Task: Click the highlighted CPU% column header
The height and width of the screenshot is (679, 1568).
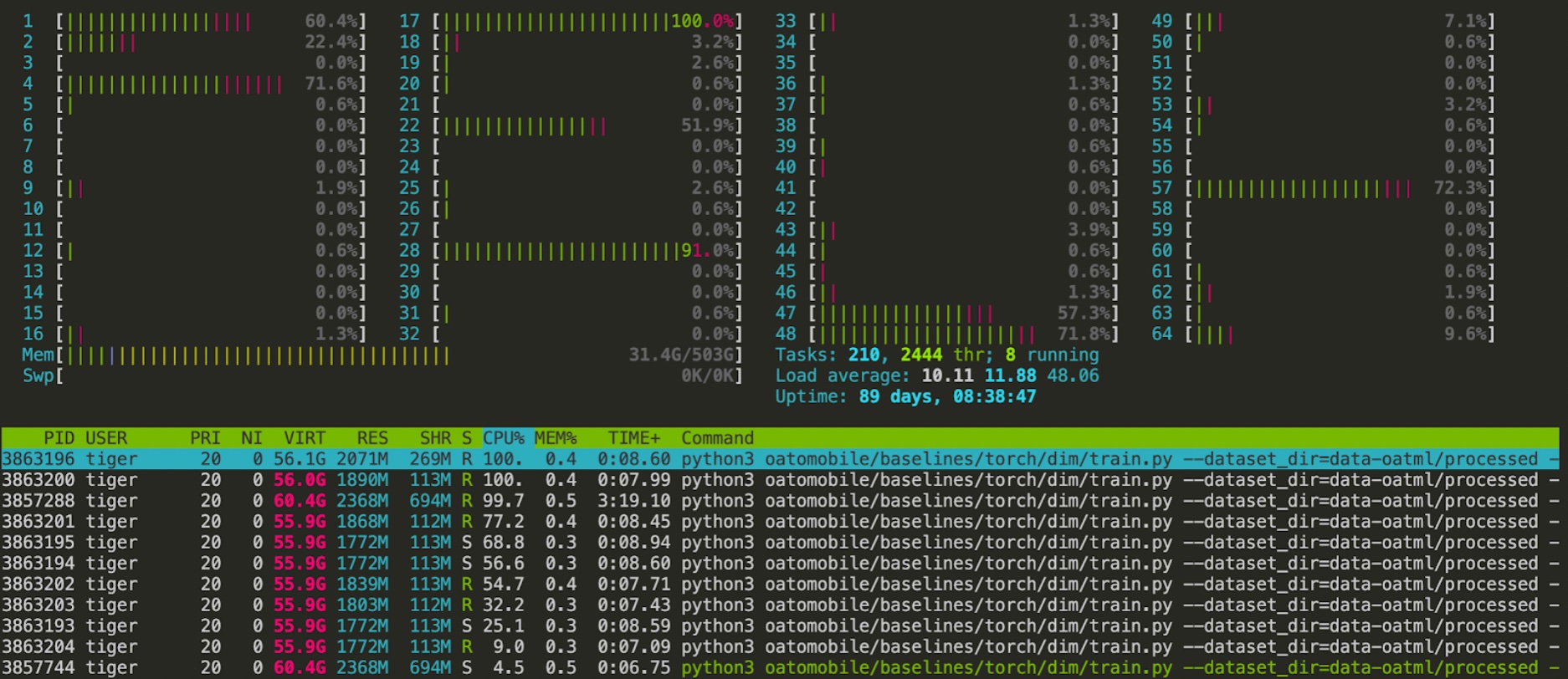Action: pos(503,438)
